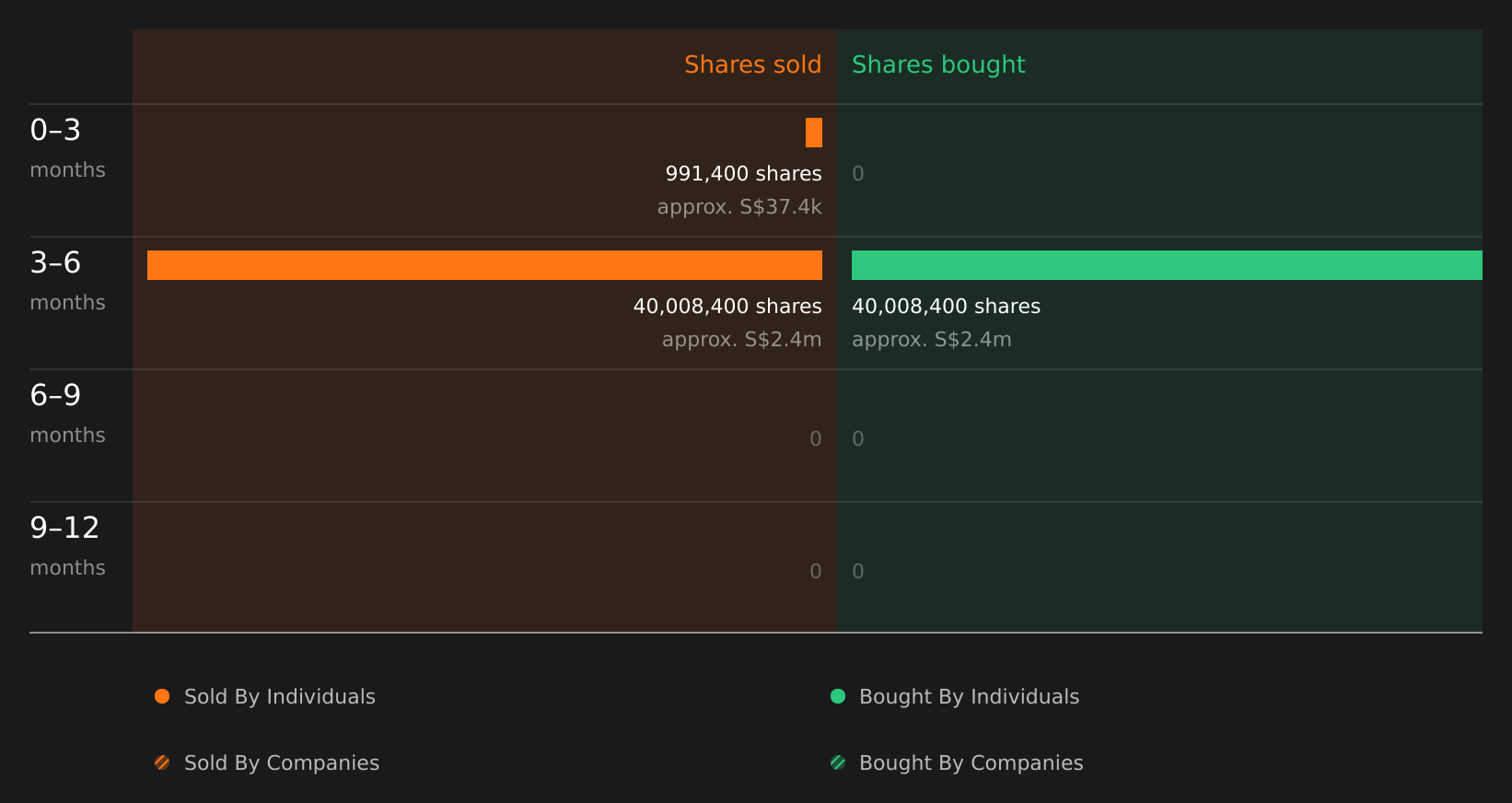Image resolution: width=1512 pixels, height=803 pixels.
Task: Click the green Bought By Individuals legend dot
Action: tap(838, 696)
